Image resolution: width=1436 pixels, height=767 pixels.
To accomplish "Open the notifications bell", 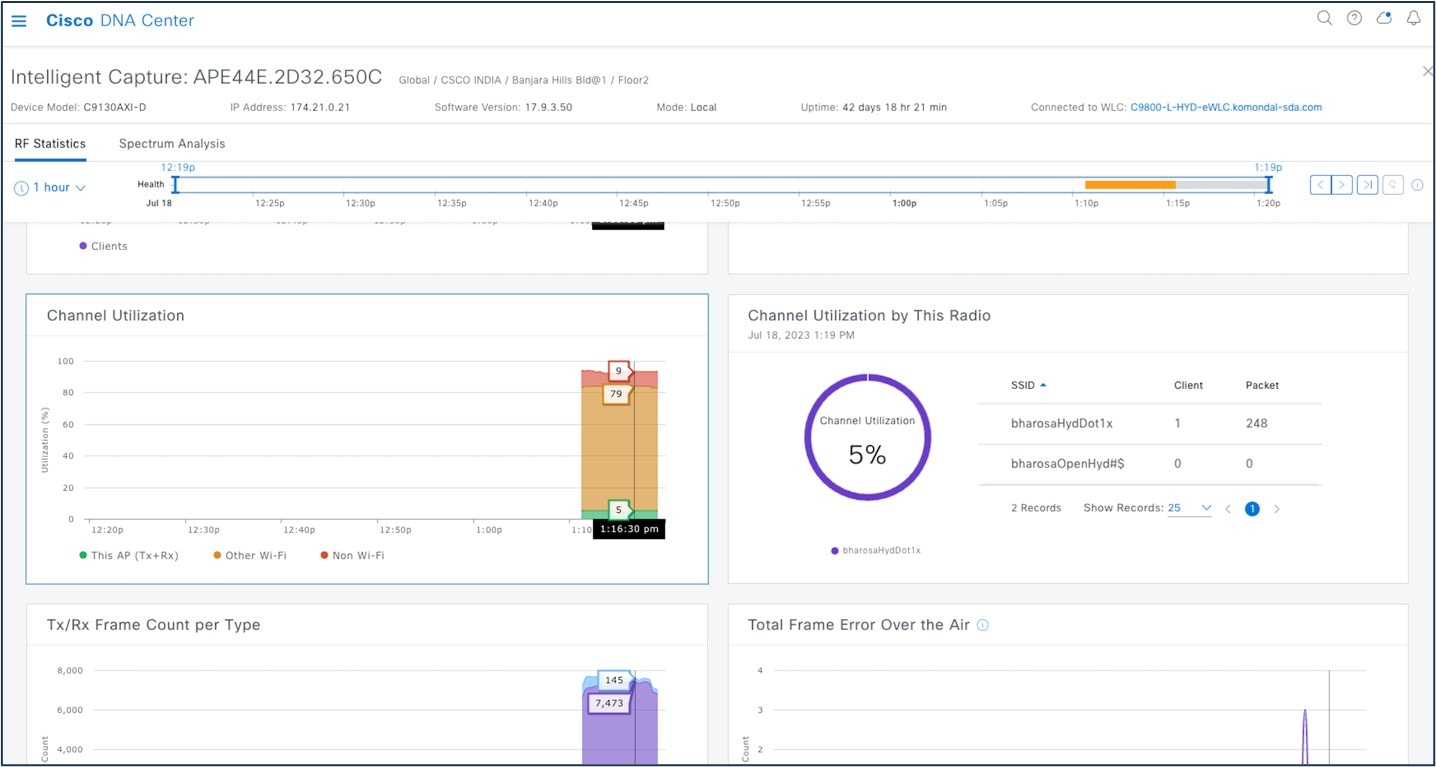I will tap(1413, 18).
